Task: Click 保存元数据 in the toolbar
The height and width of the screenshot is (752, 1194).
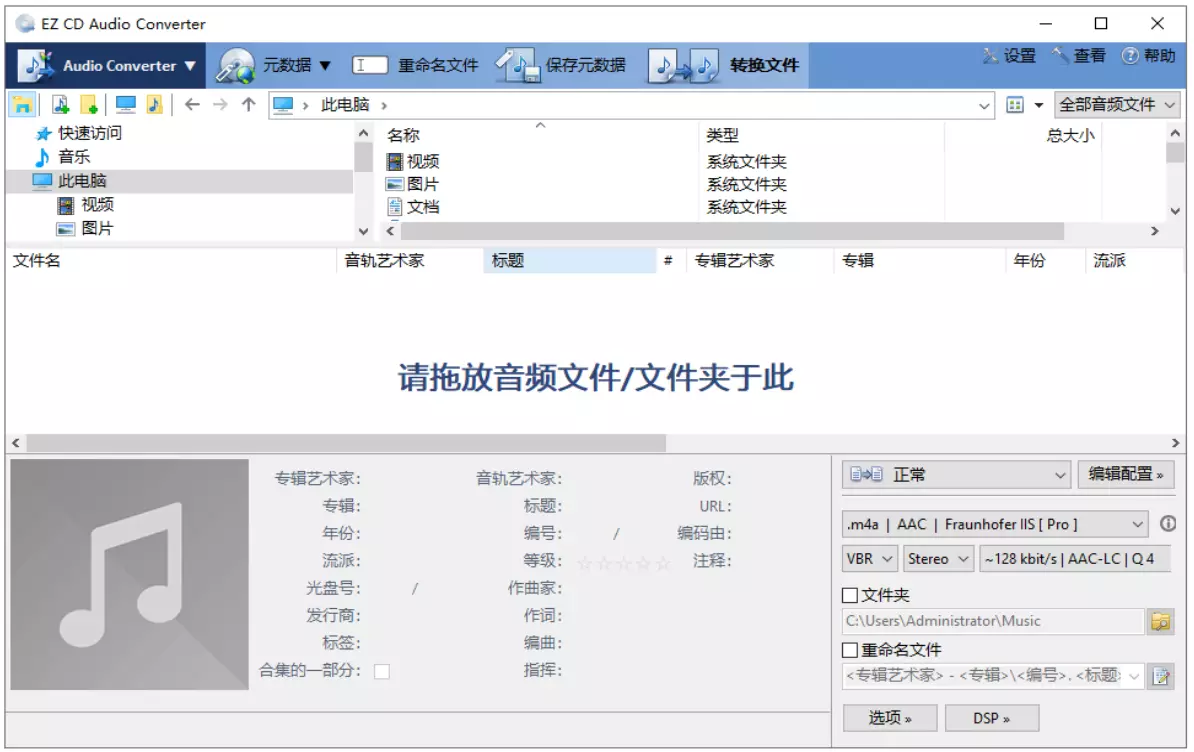Action: (x=560, y=65)
